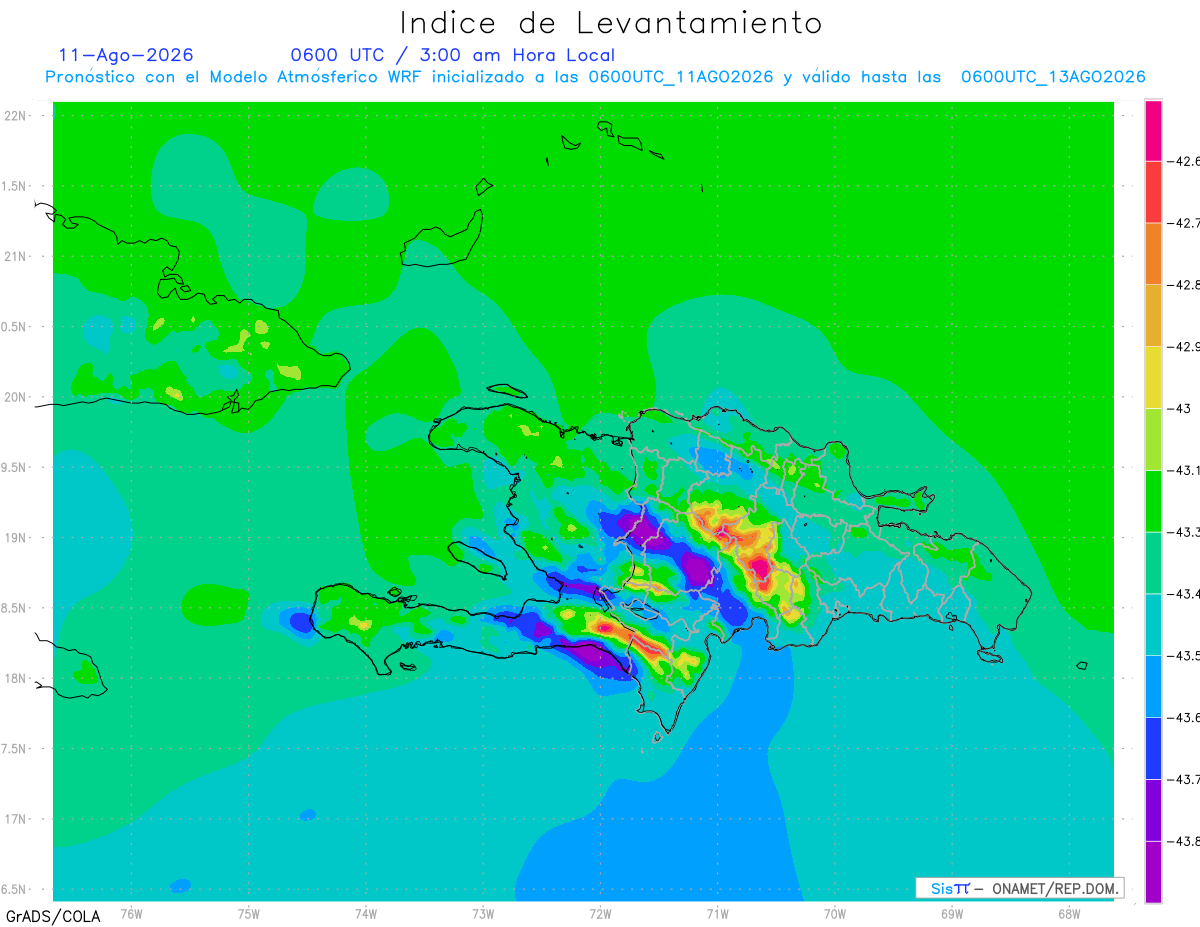Click the '75W' longitude axis label
This screenshot has width=1200, height=927.
click(249, 914)
